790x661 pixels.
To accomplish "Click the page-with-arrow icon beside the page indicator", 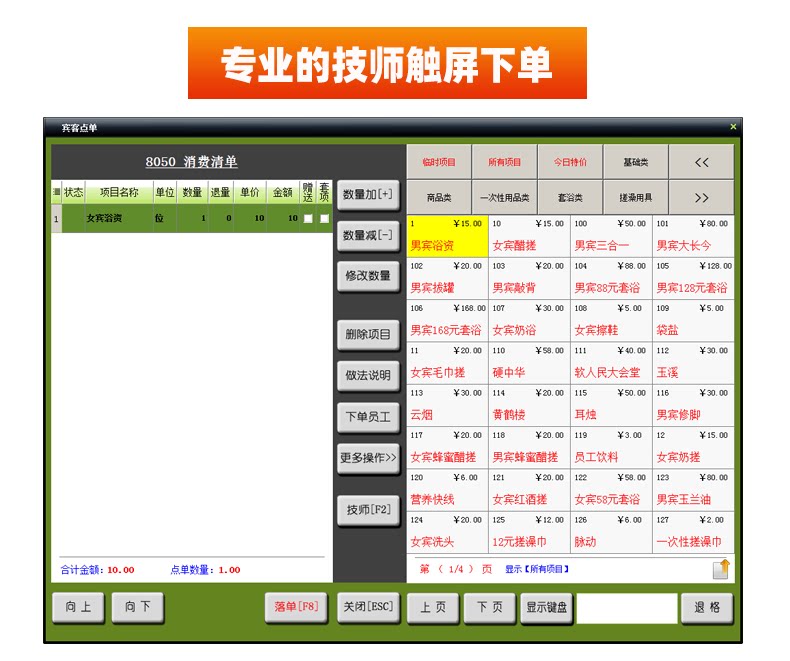I will coord(721,569).
